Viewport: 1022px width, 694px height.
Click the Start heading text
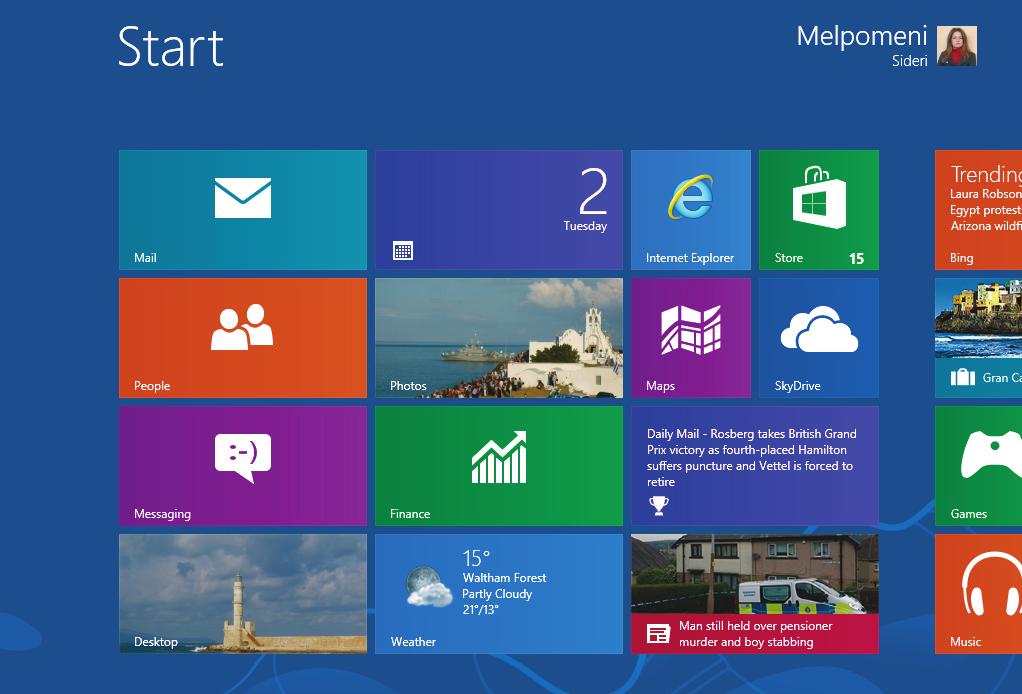pyautogui.click(x=171, y=47)
